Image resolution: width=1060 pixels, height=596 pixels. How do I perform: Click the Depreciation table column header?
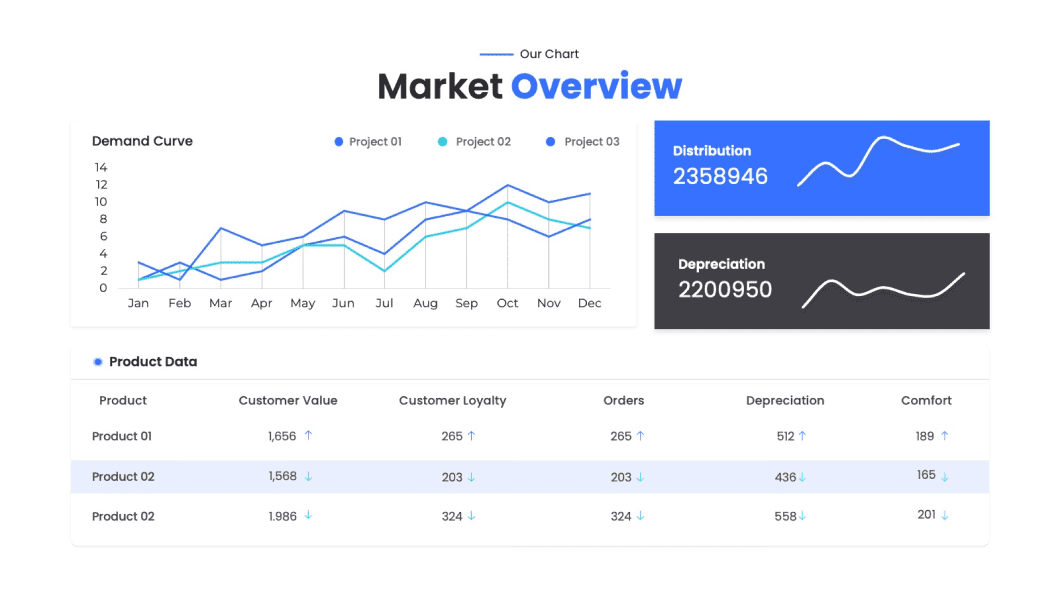785,401
